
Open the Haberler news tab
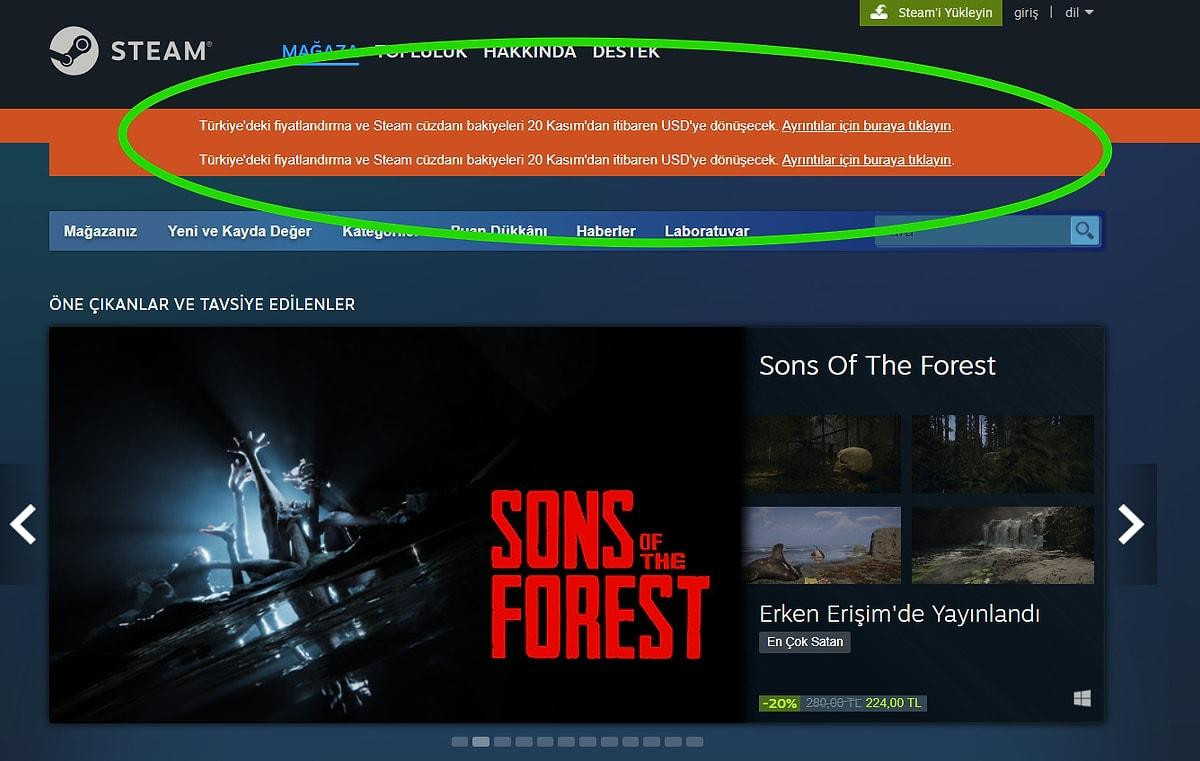click(606, 231)
